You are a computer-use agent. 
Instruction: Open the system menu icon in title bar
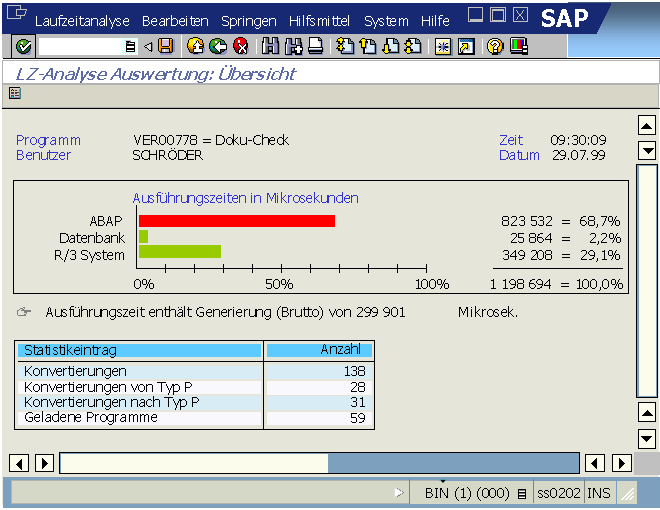click(x=17, y=12)
